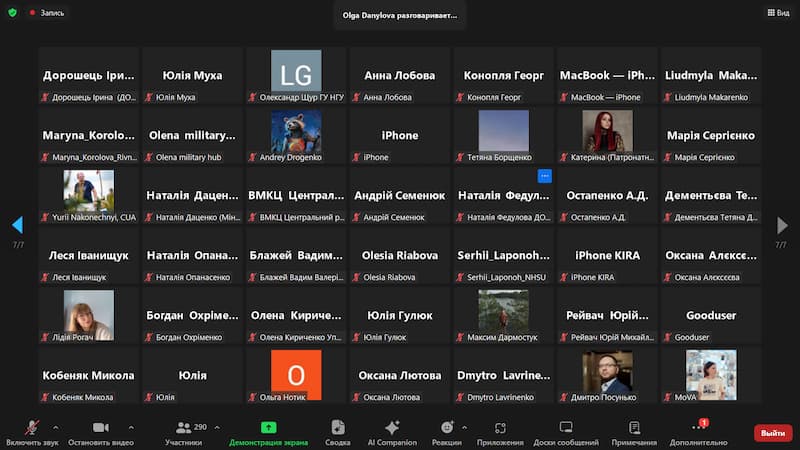Screen dimensions: 800x450
Task: Open the Участники participants panel
Action: tap(184, 428)
